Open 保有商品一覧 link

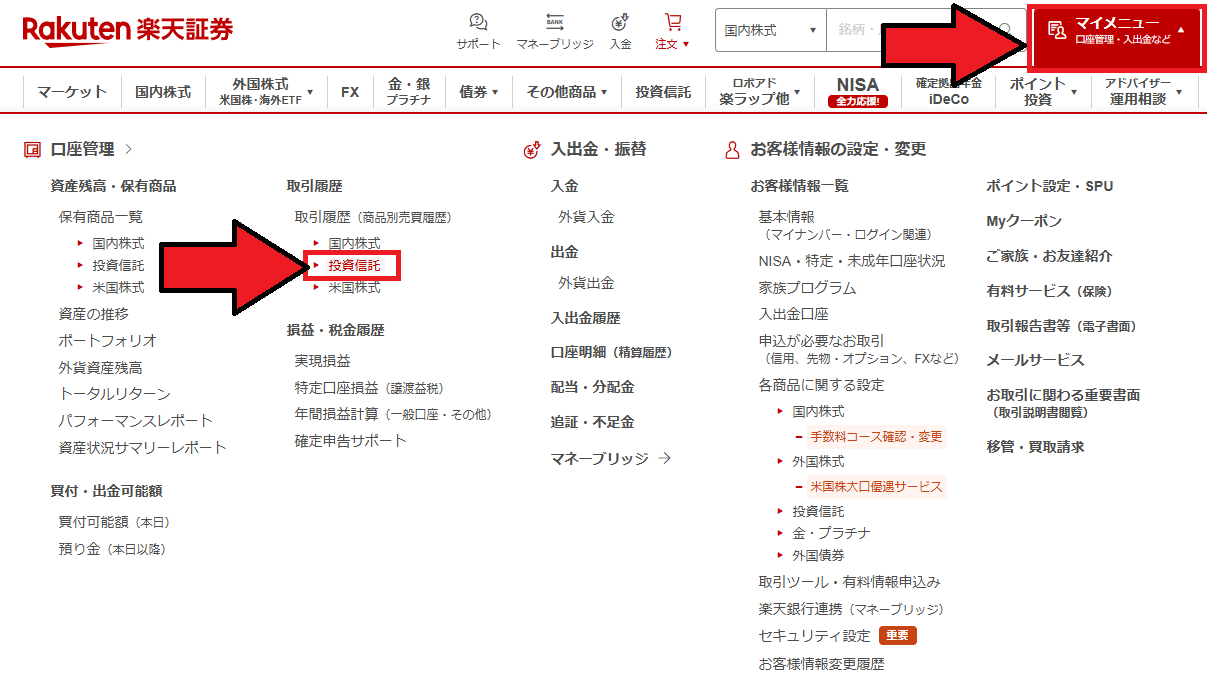[x=101, y=217]
